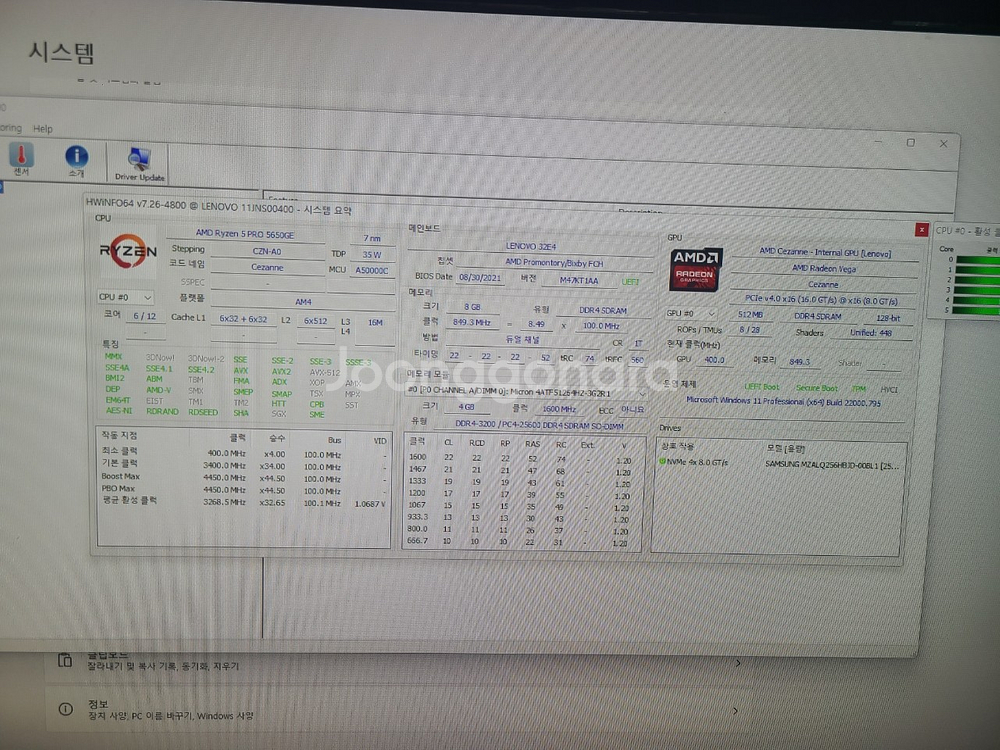This screenshot has height=750, width=1000.
Task: Open the CPU #0 selector dropdown
Action: (x=125, y=297)
